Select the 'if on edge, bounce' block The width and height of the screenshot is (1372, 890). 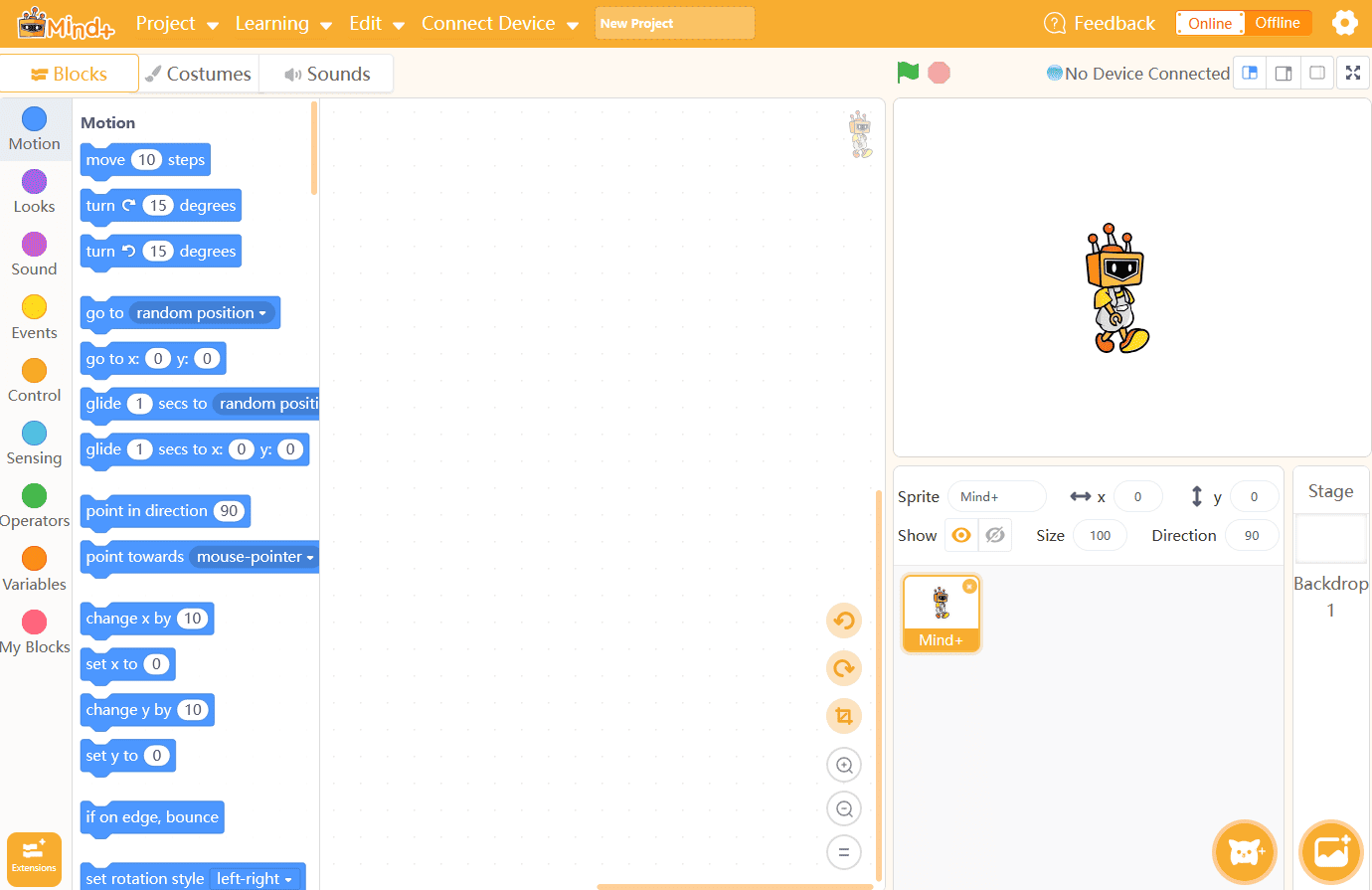click(152, 817)
